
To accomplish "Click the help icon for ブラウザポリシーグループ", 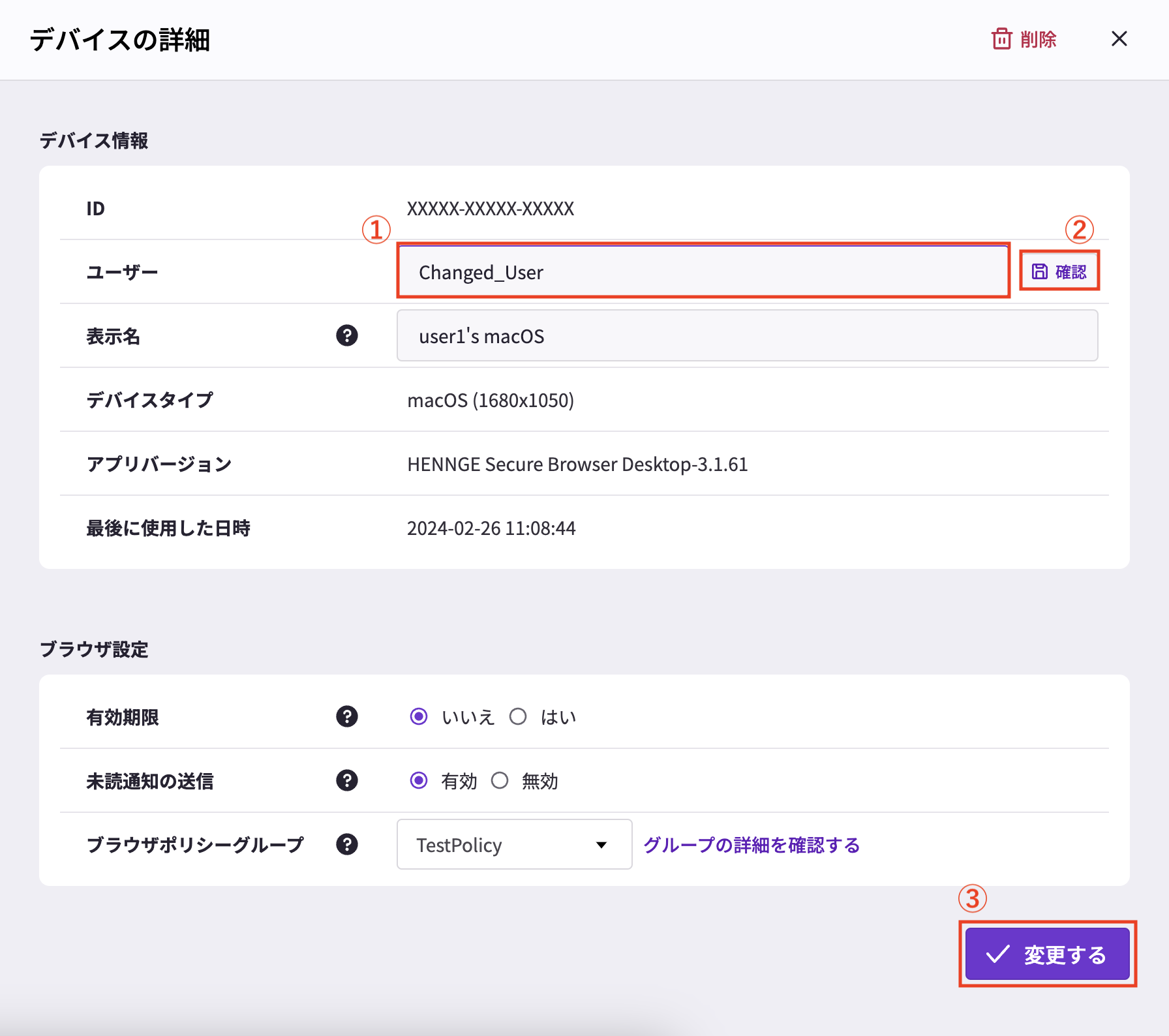I will (347, 844).
